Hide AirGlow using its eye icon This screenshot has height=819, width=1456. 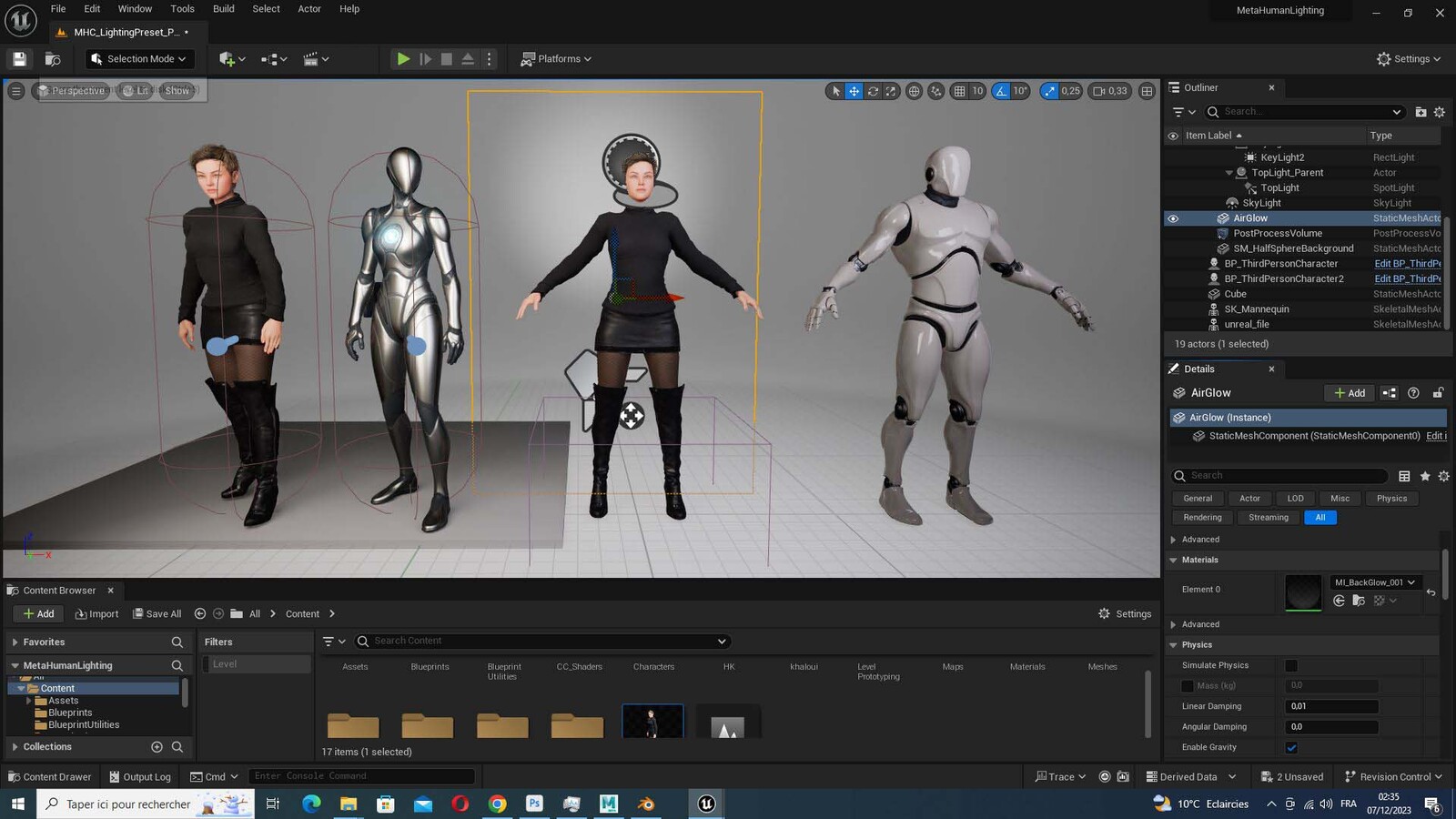1173,218
